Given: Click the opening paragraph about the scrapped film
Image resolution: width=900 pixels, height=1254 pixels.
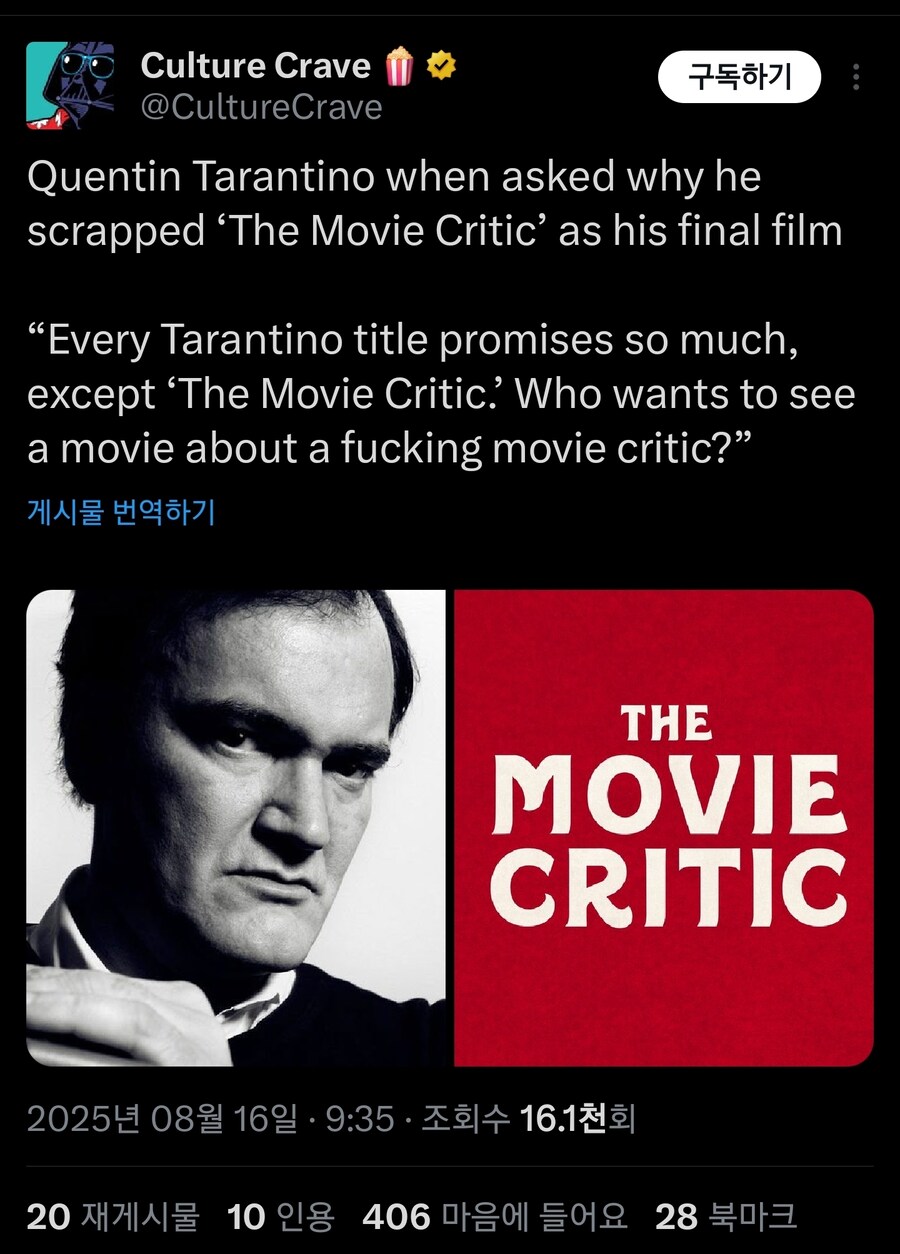Looking at the screenshot, I should click(434, 204).
